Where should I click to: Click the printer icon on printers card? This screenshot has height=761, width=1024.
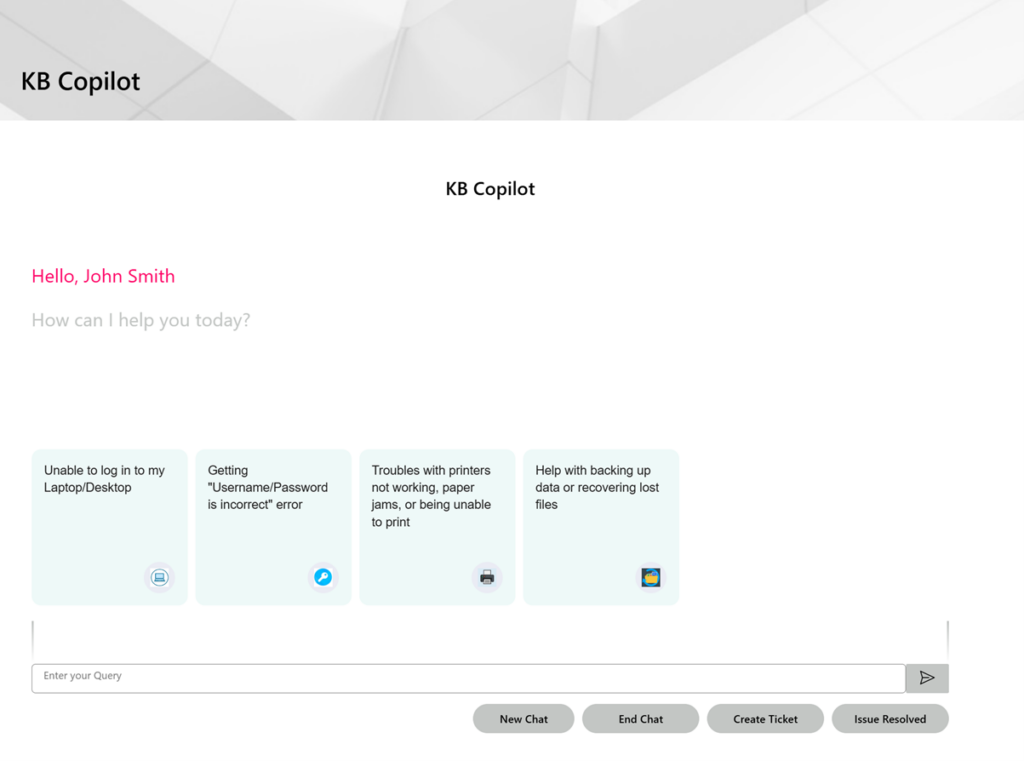[487, 577]
